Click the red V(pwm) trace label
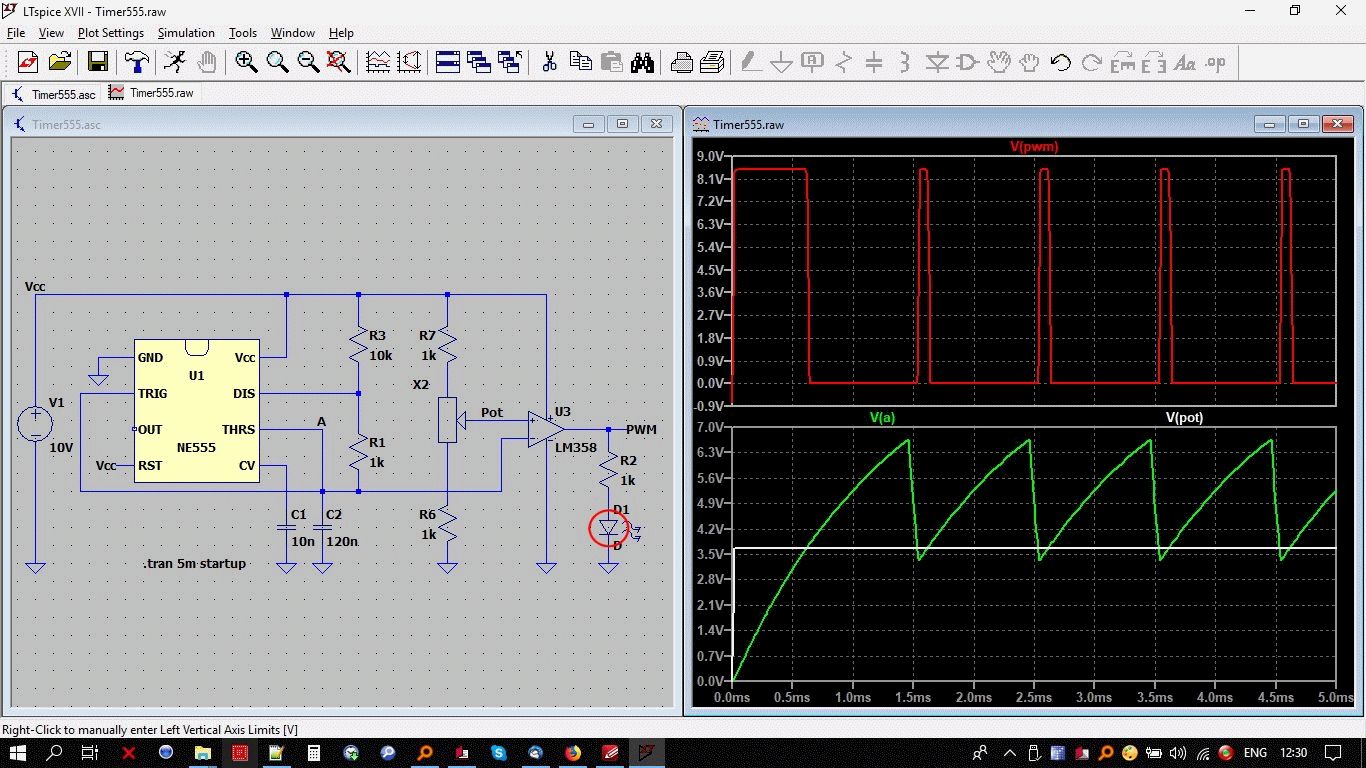This screenshot has height=768, width=1366. point(1034,147)
